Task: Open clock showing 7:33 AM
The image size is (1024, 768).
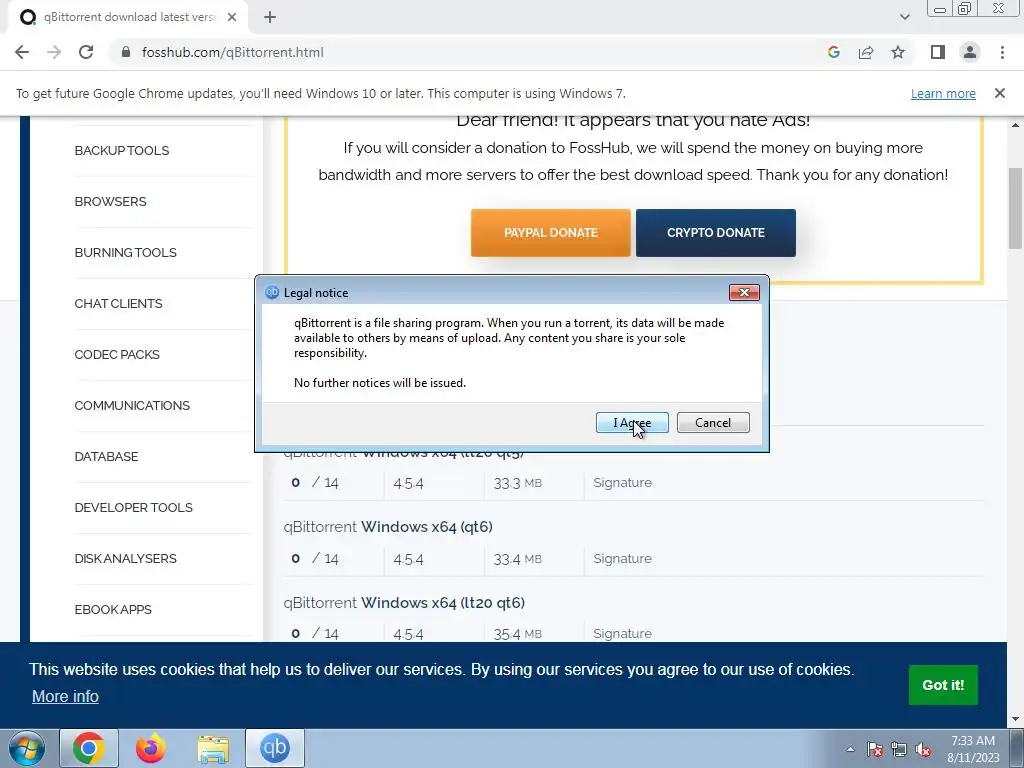Action: (x=973, y=749)
